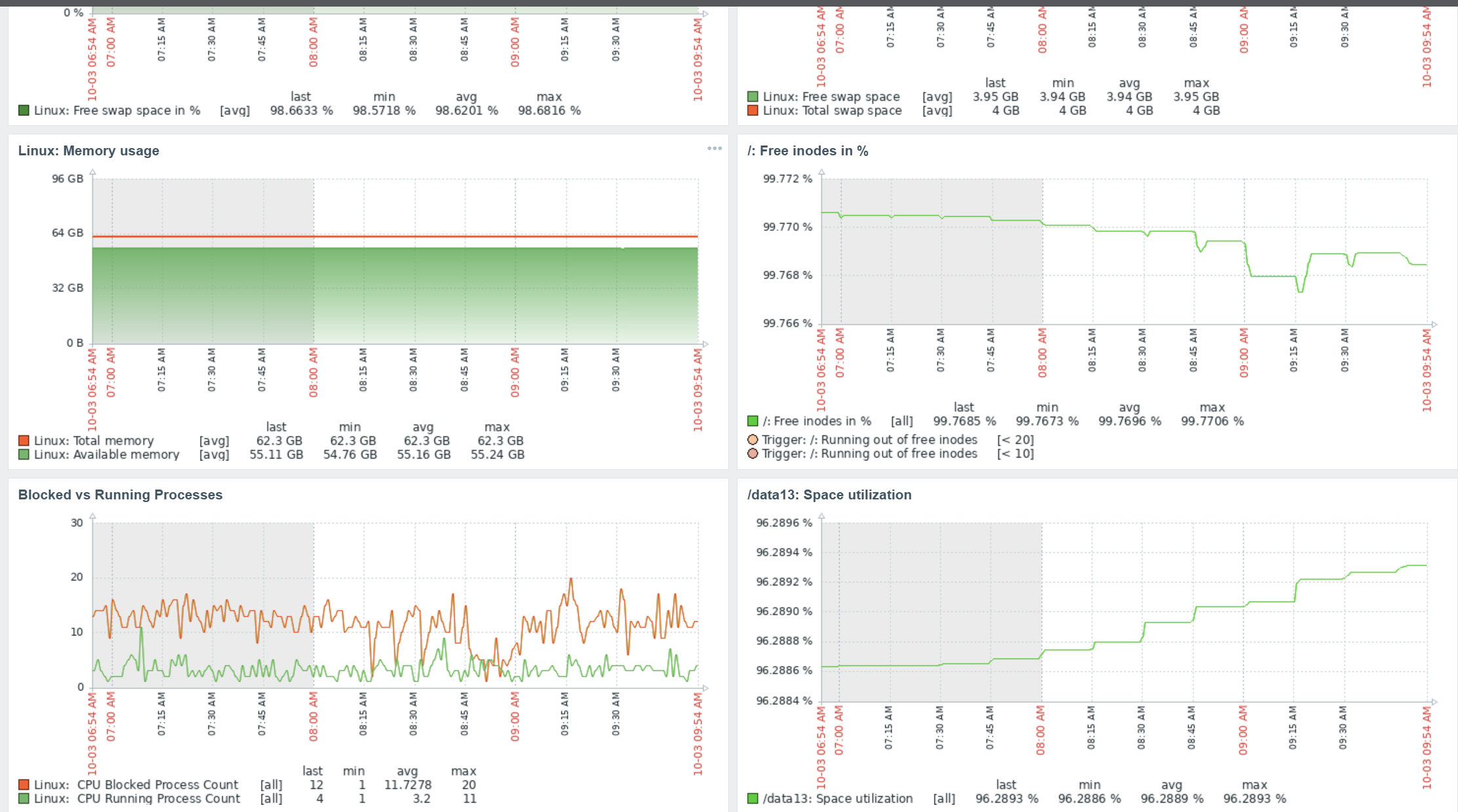Click the green Available memory legend square
Screen dimensions: 1458x812
pyautogui.click(x=24, y=454)
